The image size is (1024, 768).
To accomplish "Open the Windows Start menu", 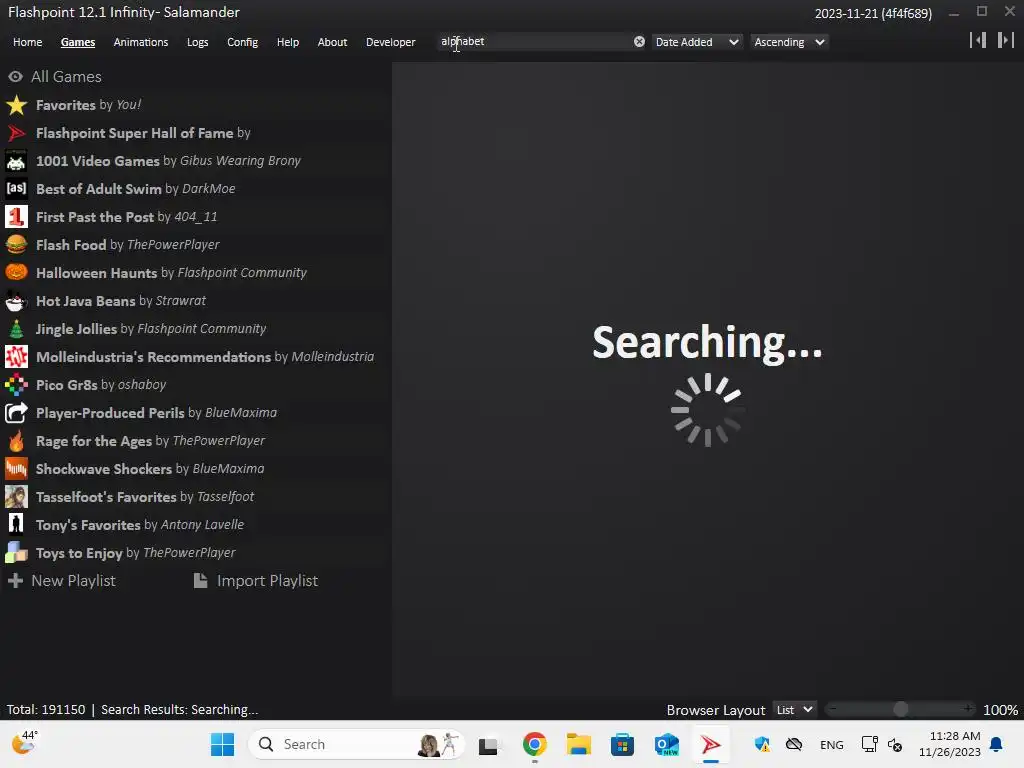I will [x=223, y=744].
